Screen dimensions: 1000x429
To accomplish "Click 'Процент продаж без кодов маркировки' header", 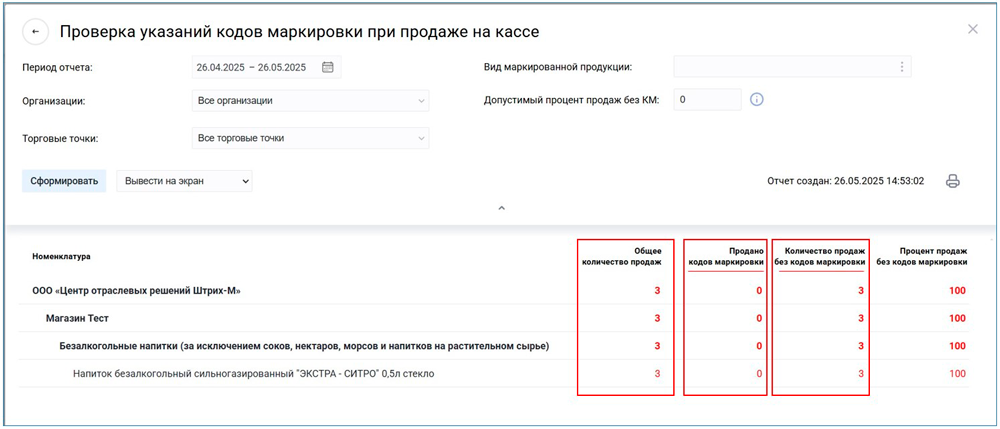I will (x=921, y=256).
